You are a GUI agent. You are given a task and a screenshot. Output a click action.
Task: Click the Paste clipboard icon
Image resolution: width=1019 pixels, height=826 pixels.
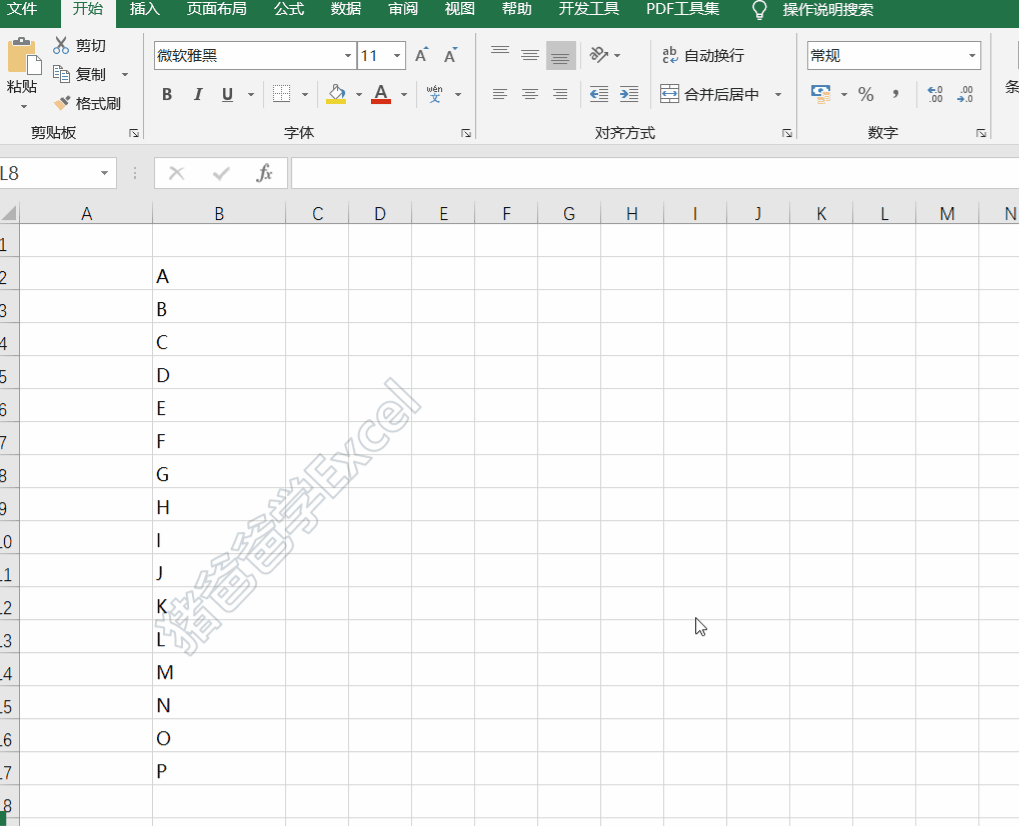pyautogui.click(x=23, y=56)
